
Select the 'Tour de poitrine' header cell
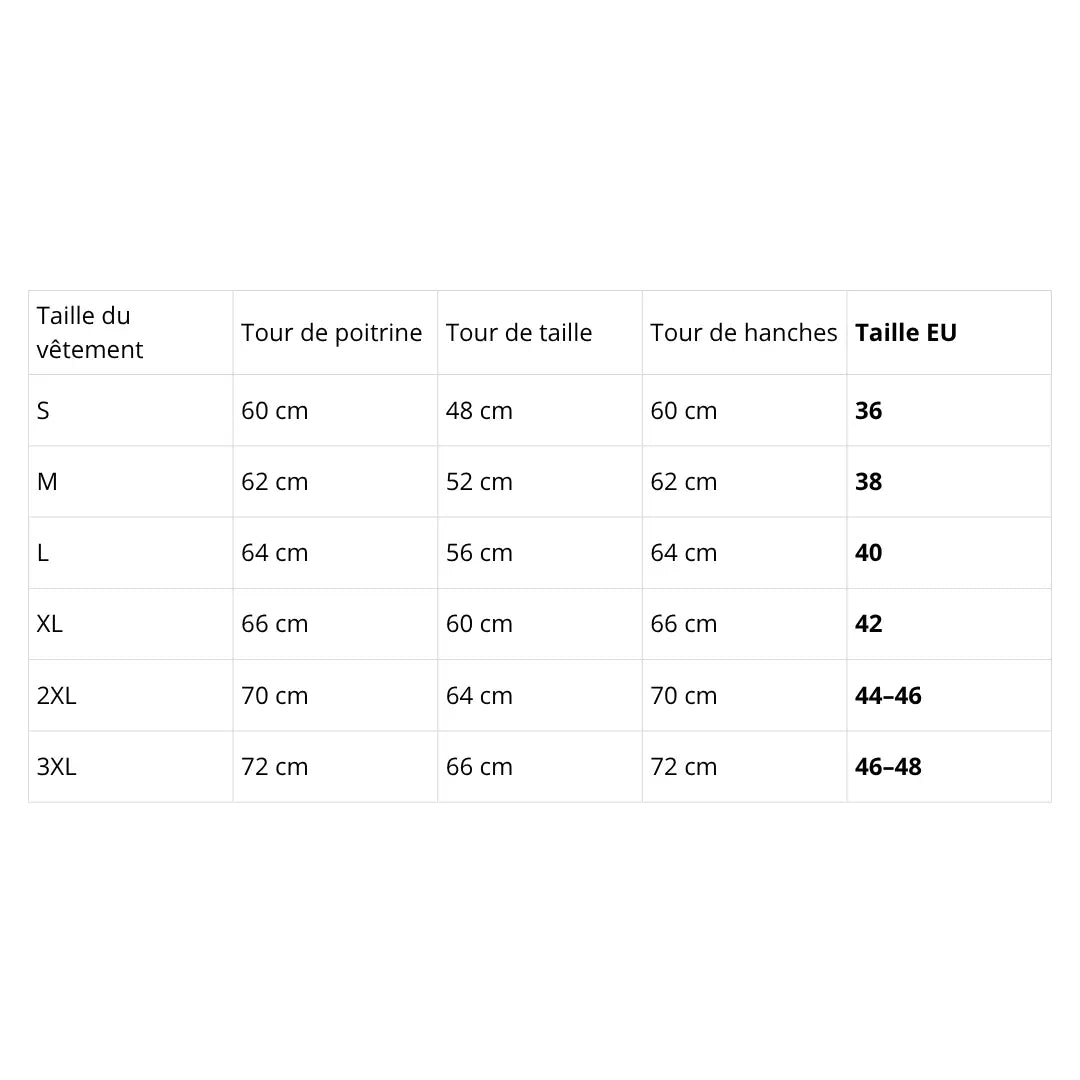331,333
